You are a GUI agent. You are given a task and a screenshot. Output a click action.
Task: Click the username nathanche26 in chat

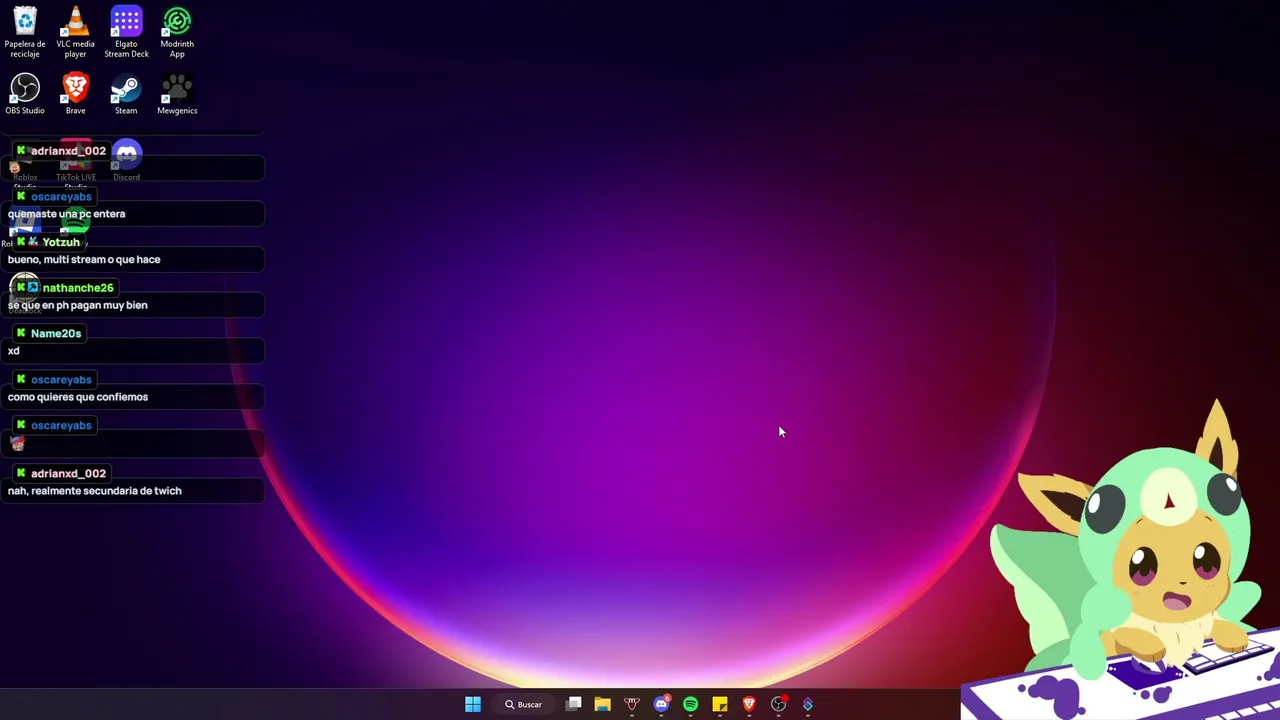(x=78, y=288)
